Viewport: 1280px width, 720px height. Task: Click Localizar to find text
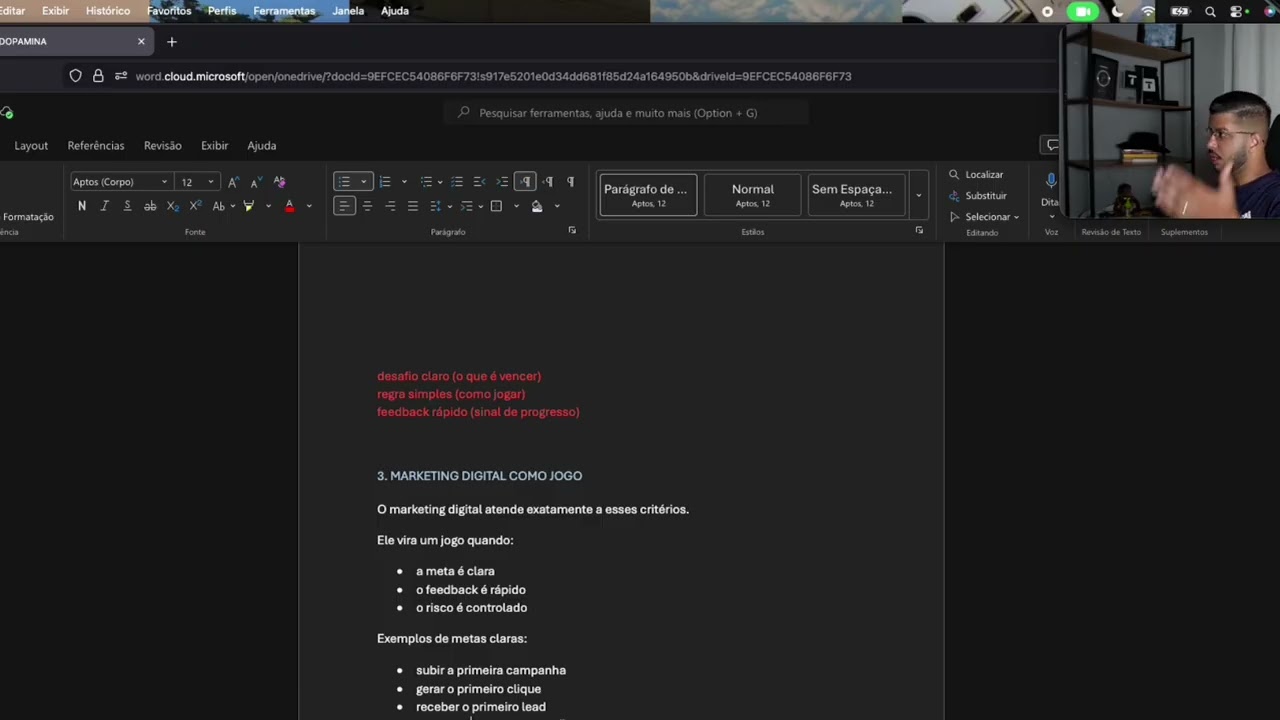click(x=976, y=175)
